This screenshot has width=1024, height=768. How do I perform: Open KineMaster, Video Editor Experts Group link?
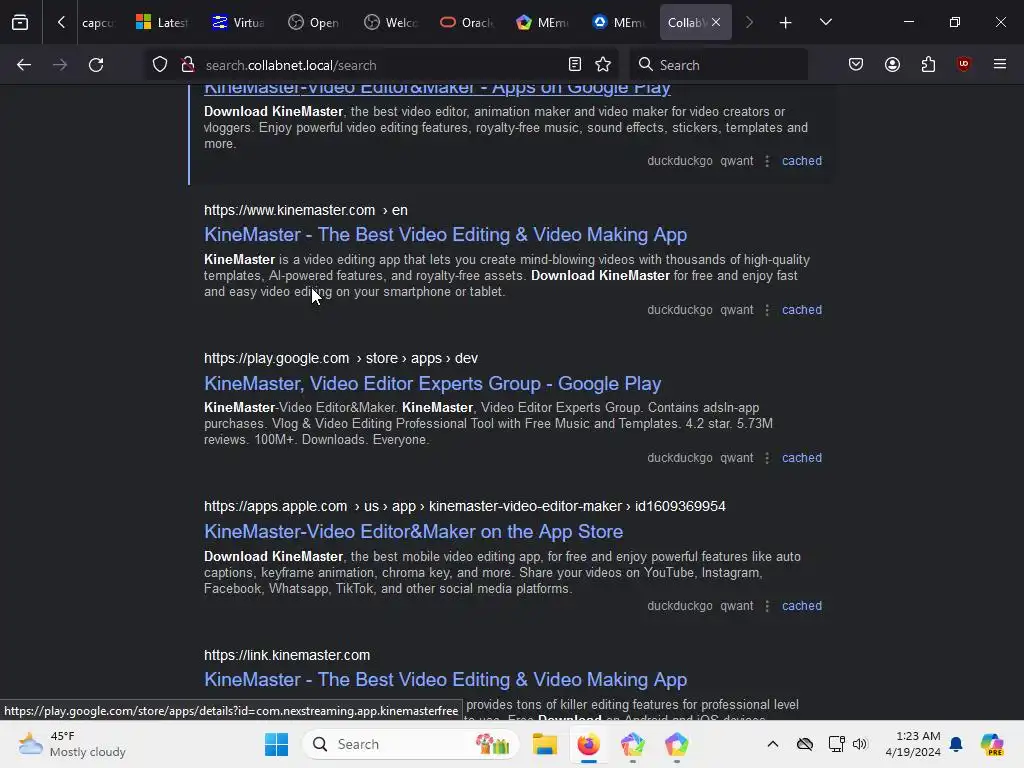432,383
